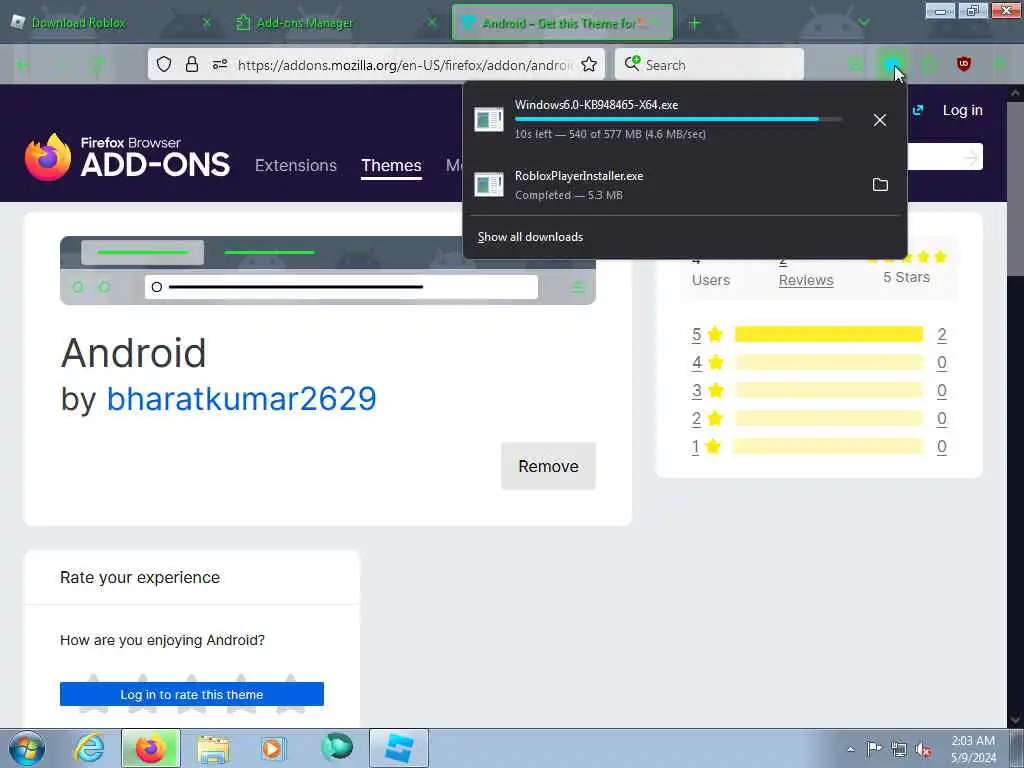Viewport: 1024px width, 768px height.
Task: Click the add-ons search submit arrow
Action: point(971,157)
